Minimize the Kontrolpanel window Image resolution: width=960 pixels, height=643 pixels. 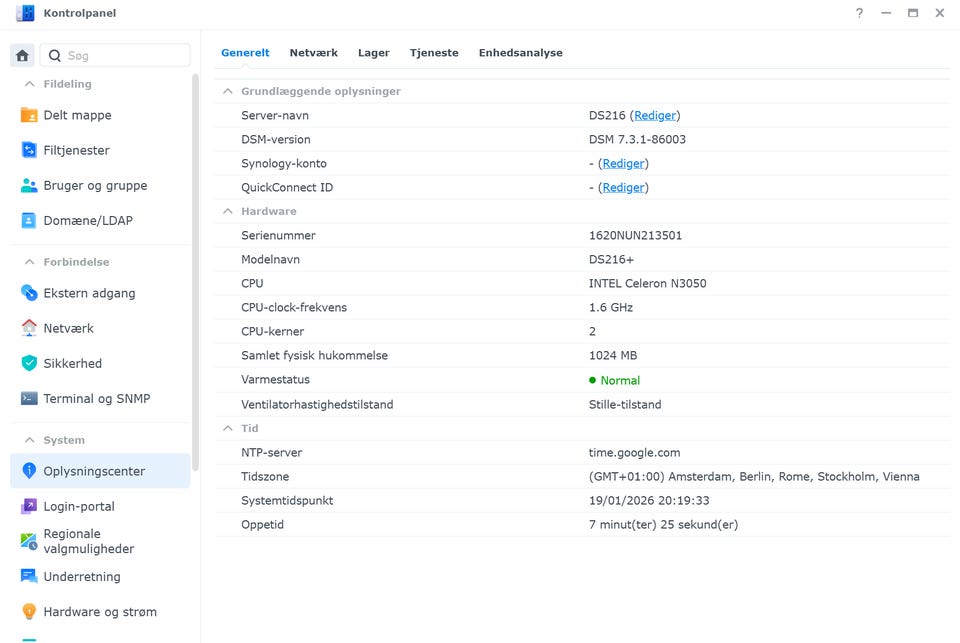coord(886,13)
